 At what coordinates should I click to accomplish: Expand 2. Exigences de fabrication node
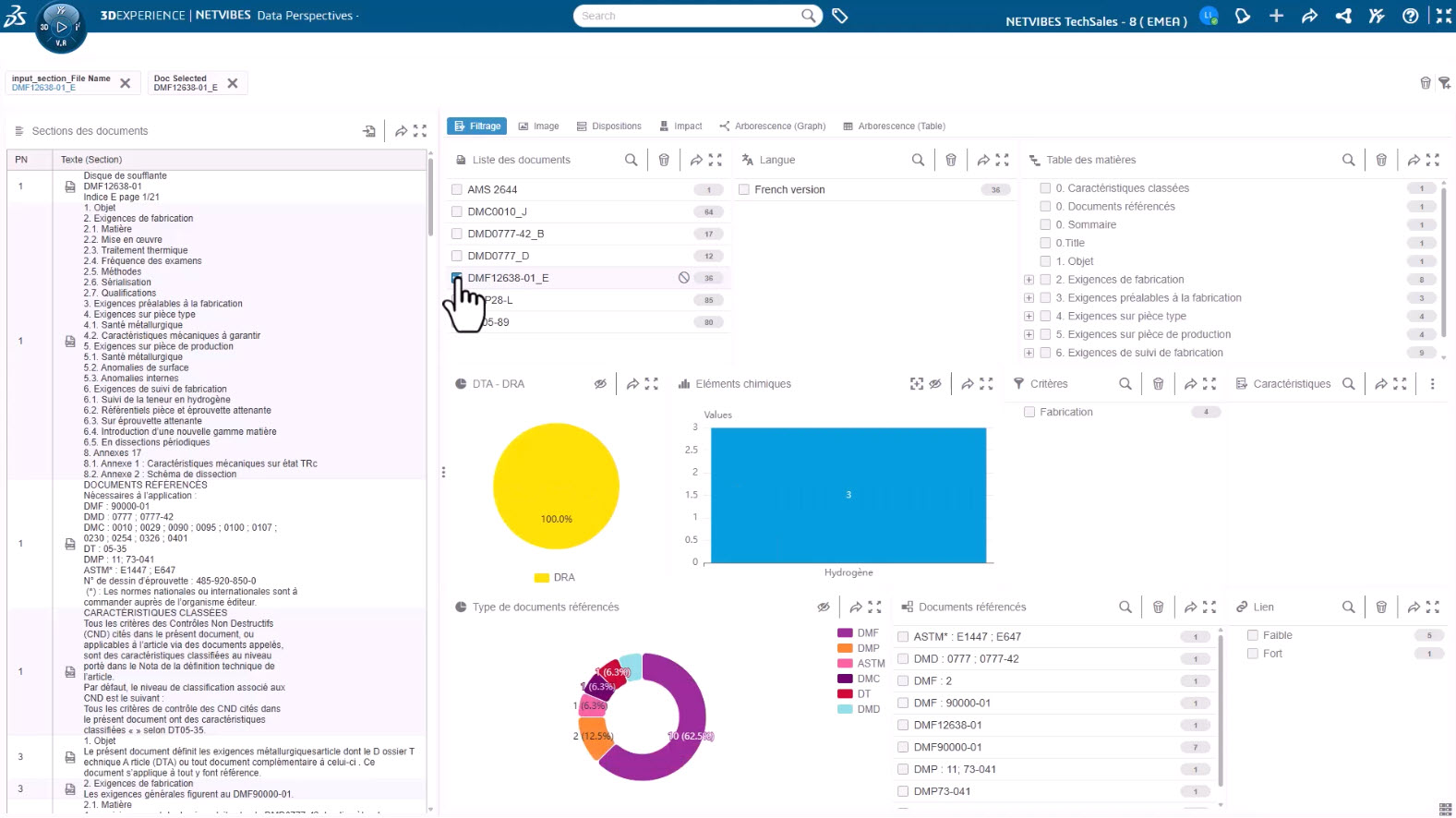pyautogui.click(x=1029, y=280)
